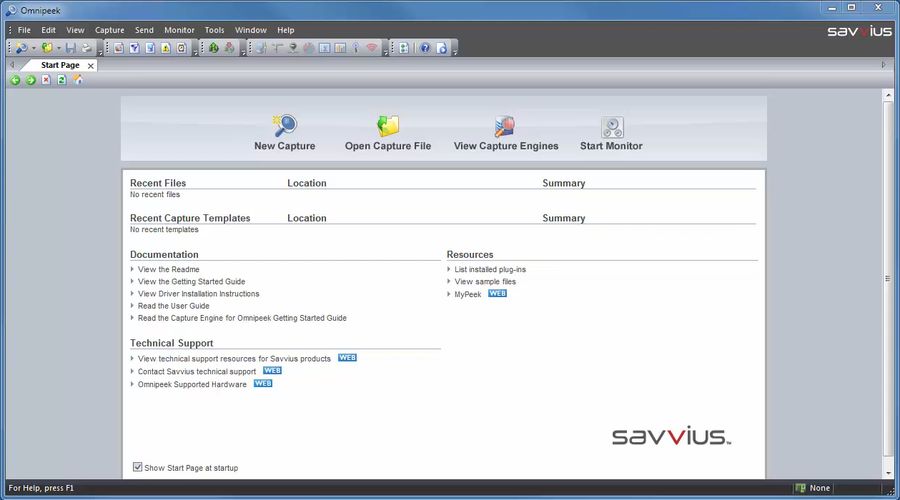Open the Capture menu

coord(110,30)
